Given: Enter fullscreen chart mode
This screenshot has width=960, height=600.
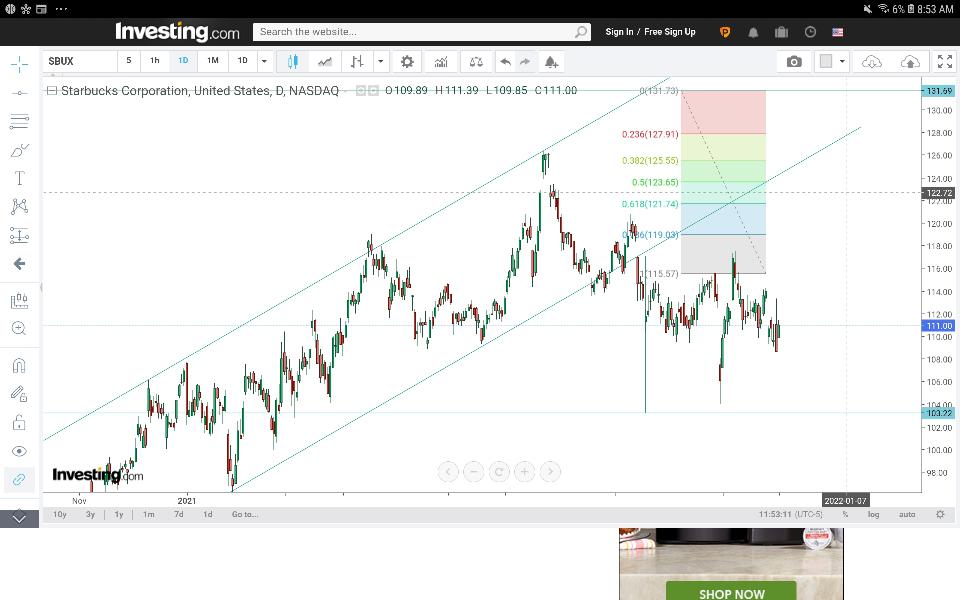Looking at the screenshot, I should (x=945, y=61).
